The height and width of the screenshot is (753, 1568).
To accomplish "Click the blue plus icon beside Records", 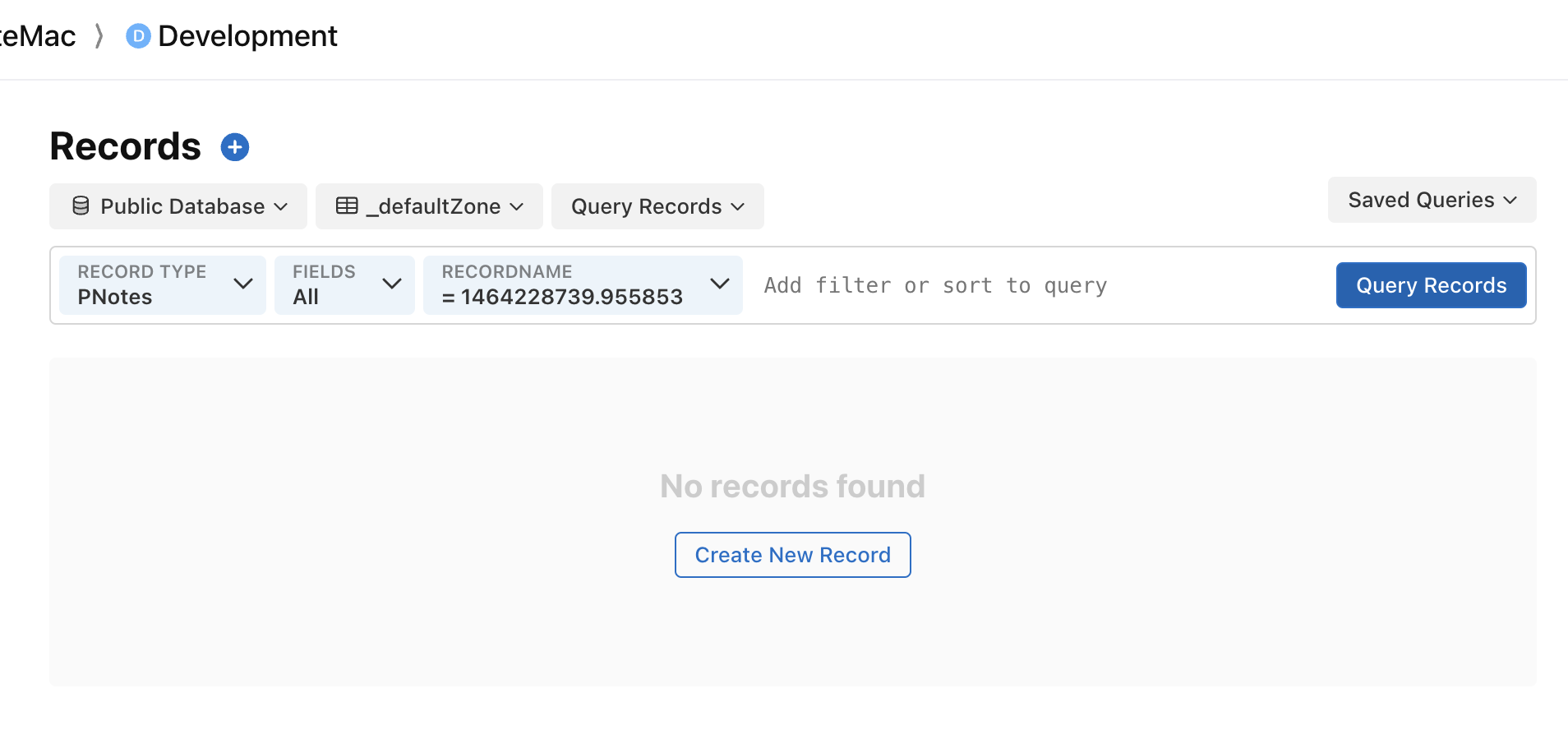I will [x=235, y=147].
